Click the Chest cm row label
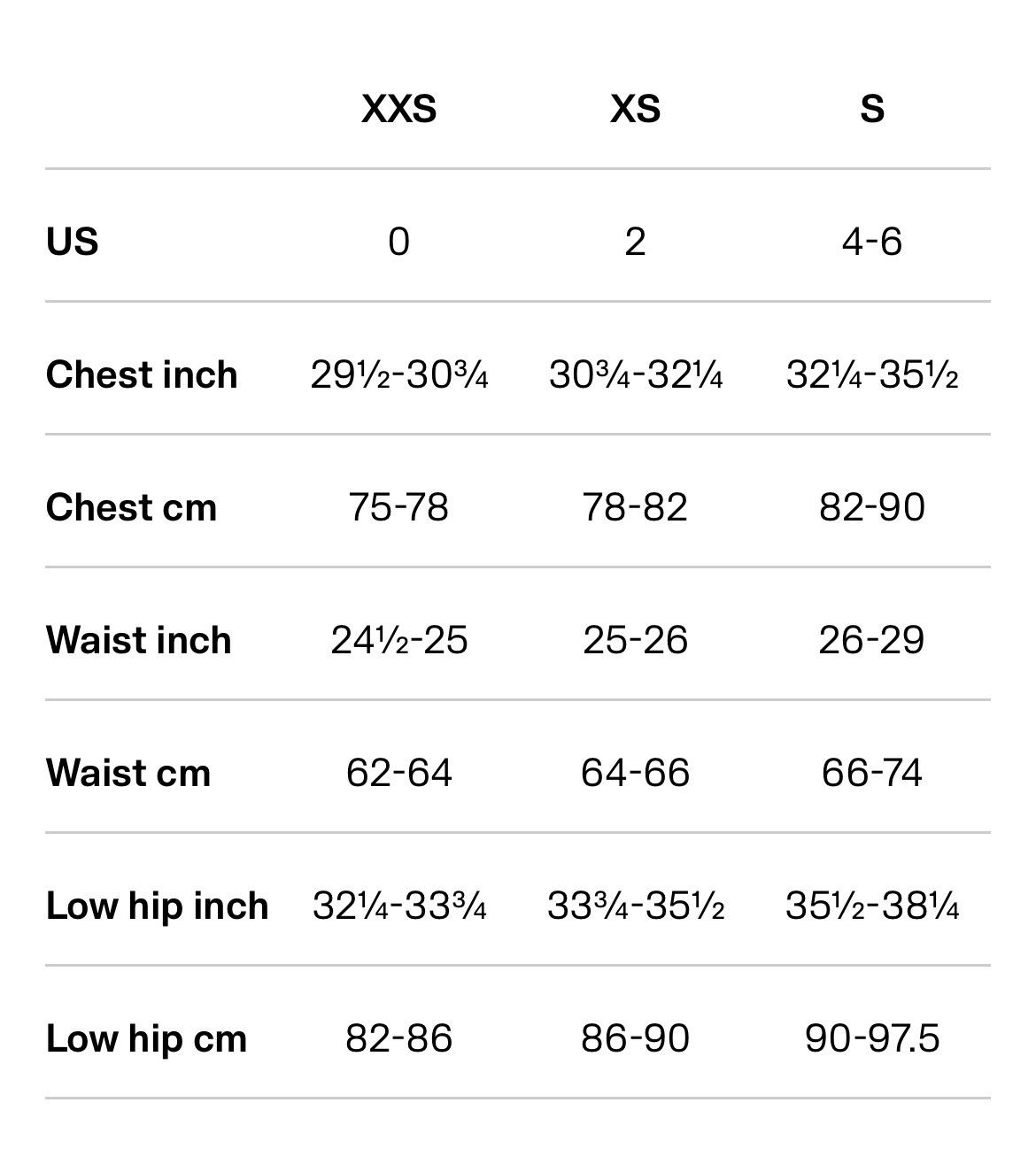The width and height of the screenshot is (1036, 1149). tap(131, 507)
